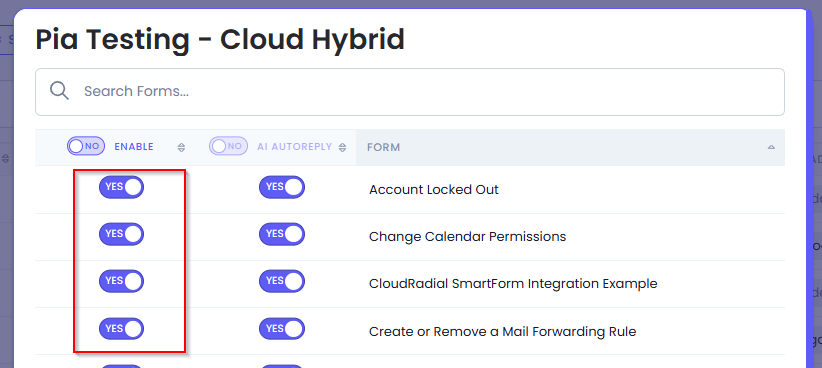Disable CloudRadial SmartForm Integration Example form
Screen dimensions: 822x368
click(x=121, y=282)
